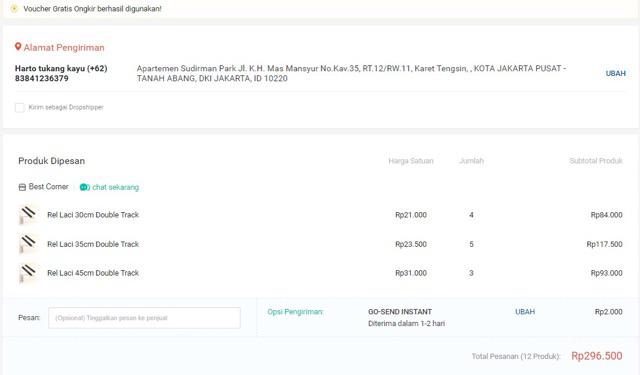Click the Best Corner shop name

pyautogui.click(x=49, y=187)
